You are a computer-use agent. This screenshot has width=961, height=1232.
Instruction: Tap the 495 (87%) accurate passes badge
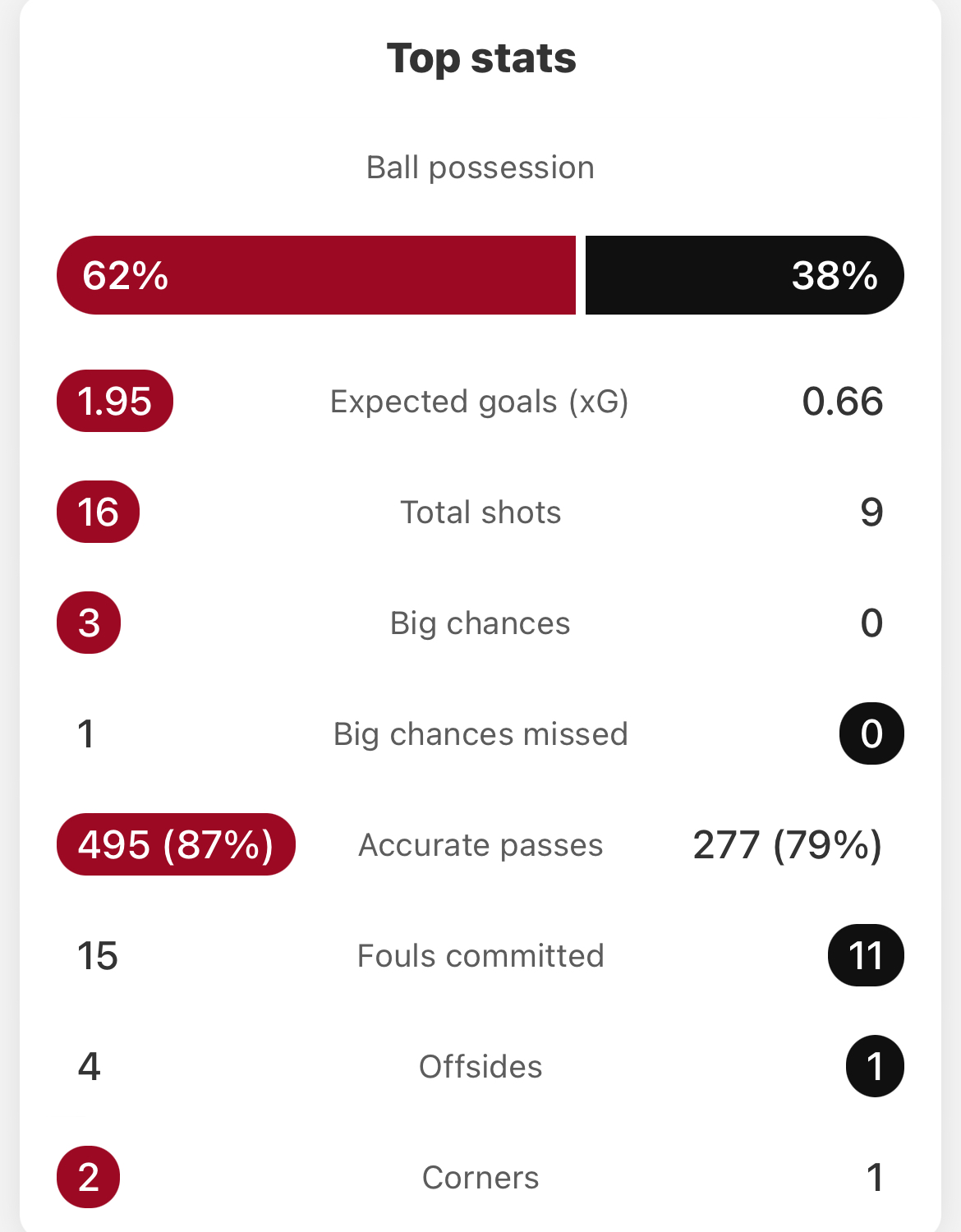176,844
